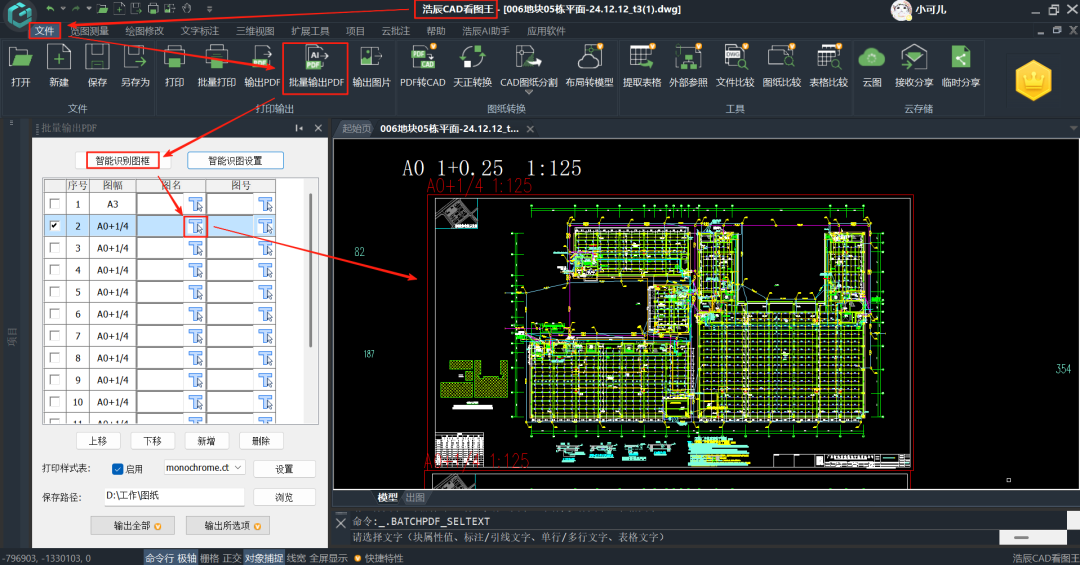Open the 输出全部 button dropdown arrow
The height and width of the screenshot is (565, 1080).
157,526
